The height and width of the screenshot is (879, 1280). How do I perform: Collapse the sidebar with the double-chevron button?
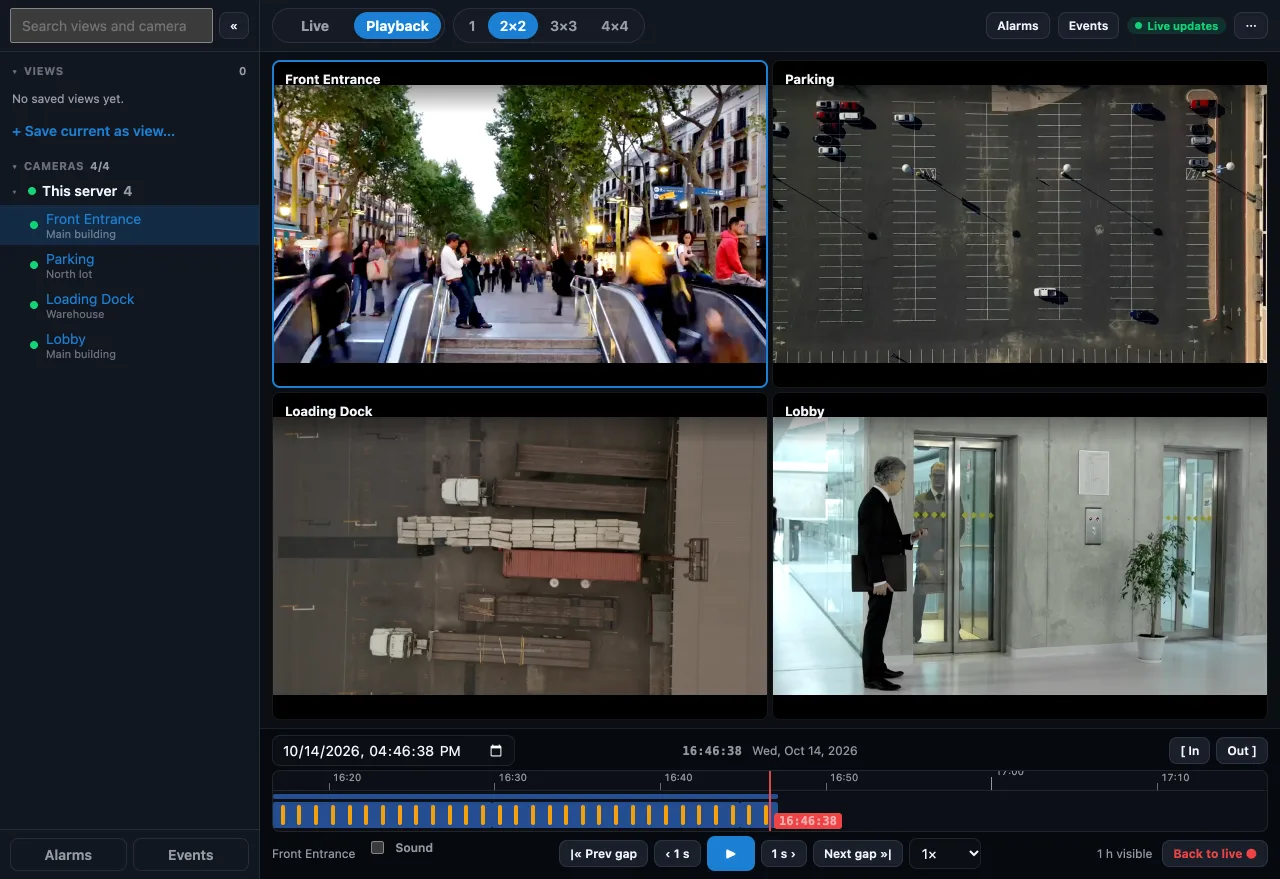234,26
